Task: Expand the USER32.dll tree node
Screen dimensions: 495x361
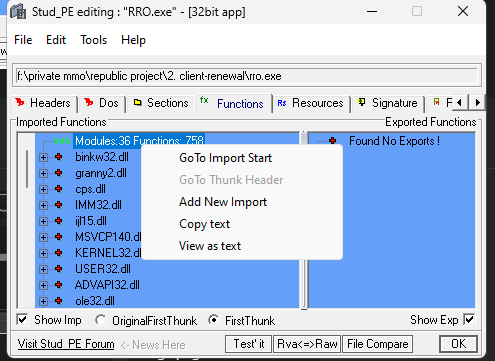Action: 43,269
